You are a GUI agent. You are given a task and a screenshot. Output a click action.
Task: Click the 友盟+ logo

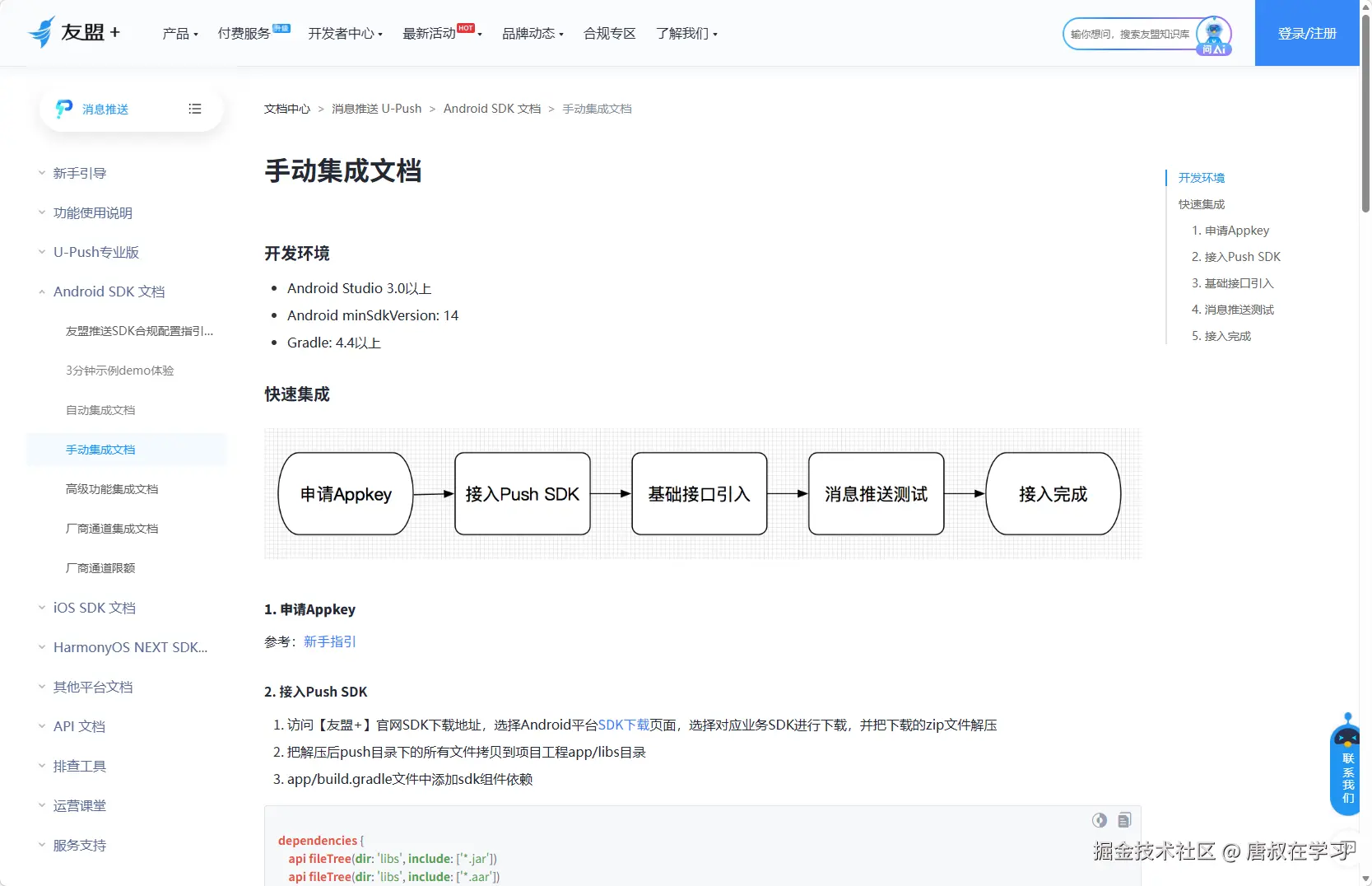tap(74, 33)
